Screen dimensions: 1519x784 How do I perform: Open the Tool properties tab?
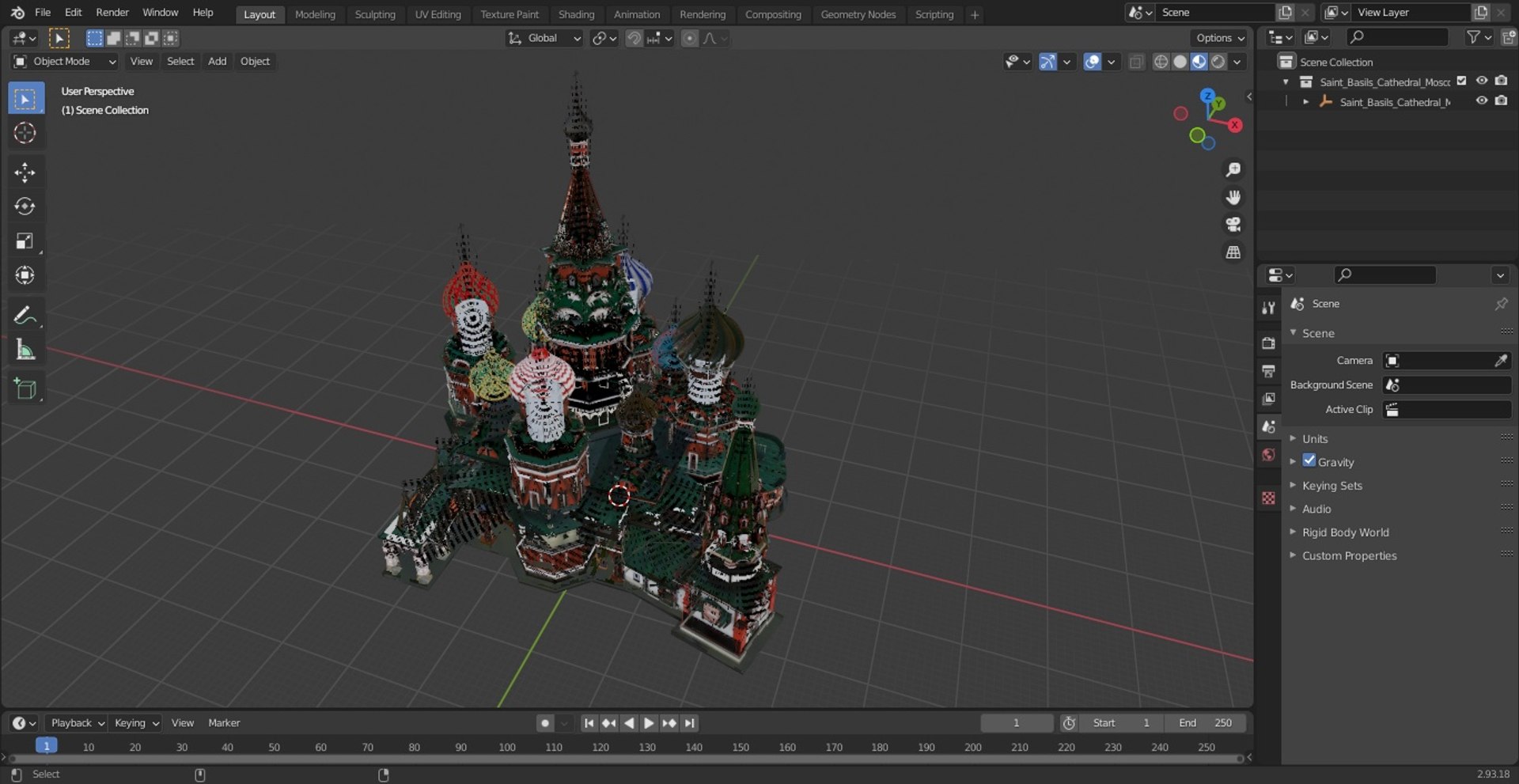(x=1269, y=308)
